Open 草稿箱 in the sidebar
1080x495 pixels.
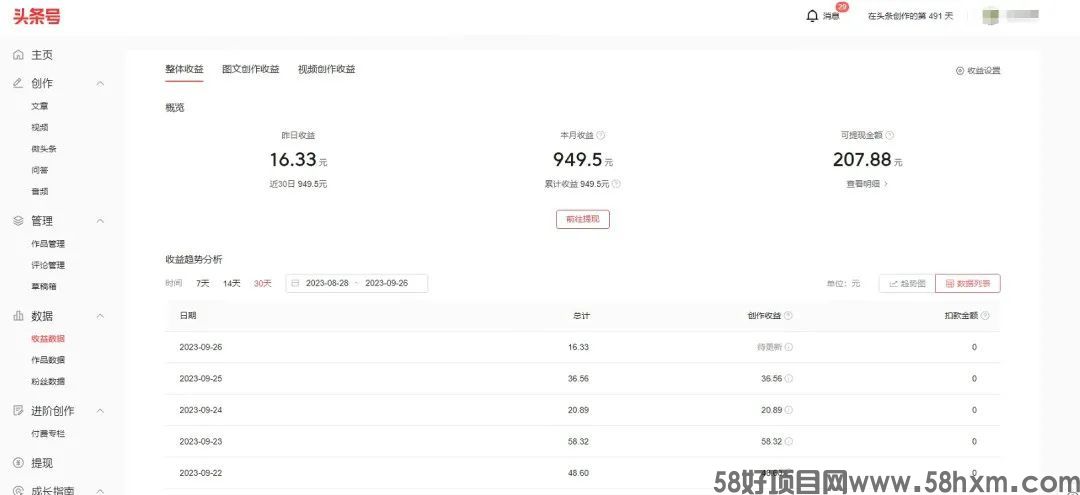[x=43, y=286]
